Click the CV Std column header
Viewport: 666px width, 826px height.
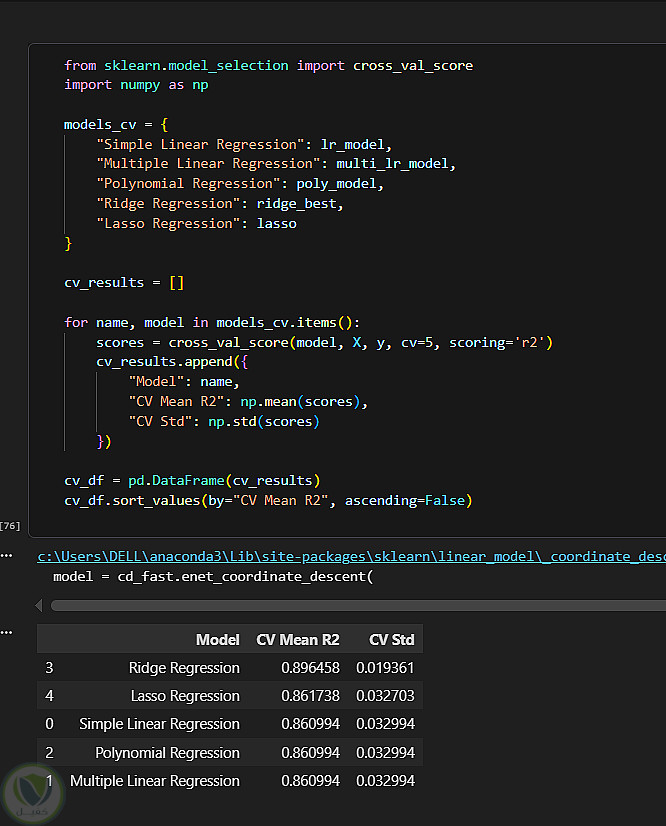pyautogui.click(x=391, y=639)
